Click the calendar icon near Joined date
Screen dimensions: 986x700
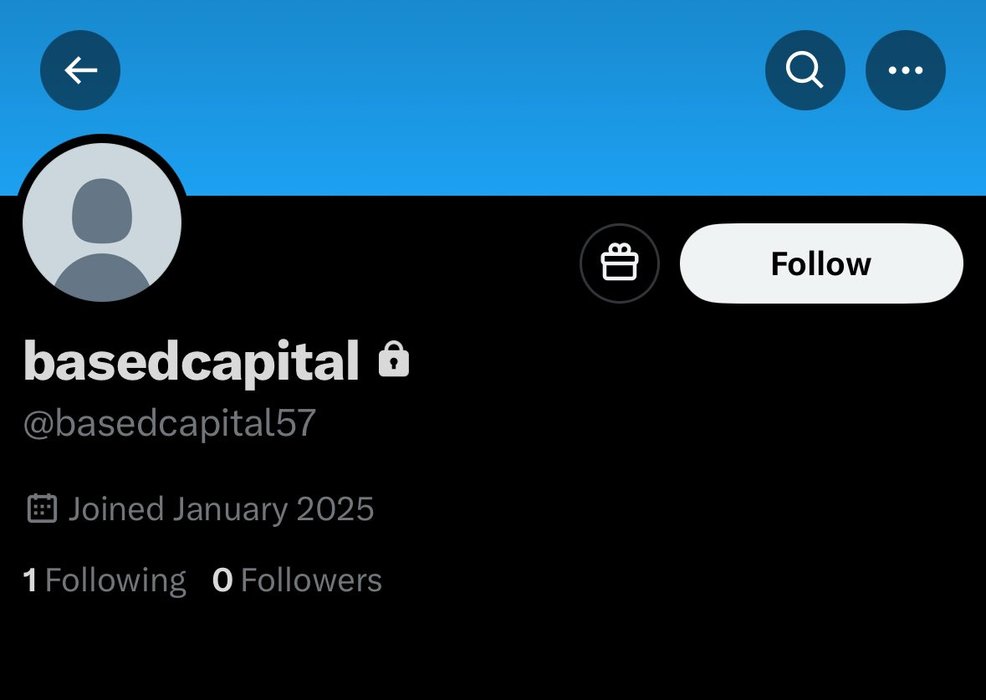point(42,508)
